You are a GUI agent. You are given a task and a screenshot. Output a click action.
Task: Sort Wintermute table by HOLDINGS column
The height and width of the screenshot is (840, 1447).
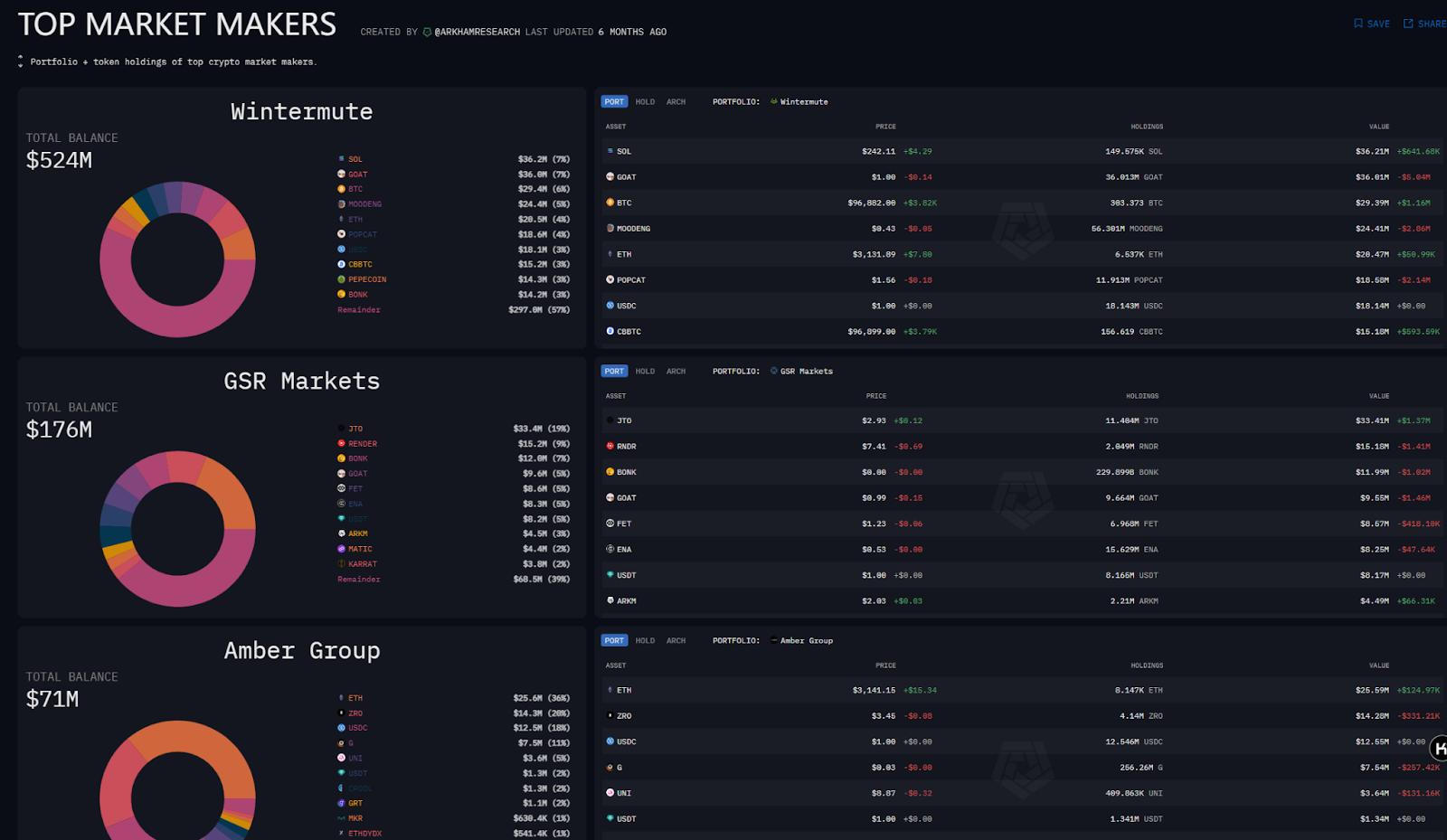[x=1147, y=127]
